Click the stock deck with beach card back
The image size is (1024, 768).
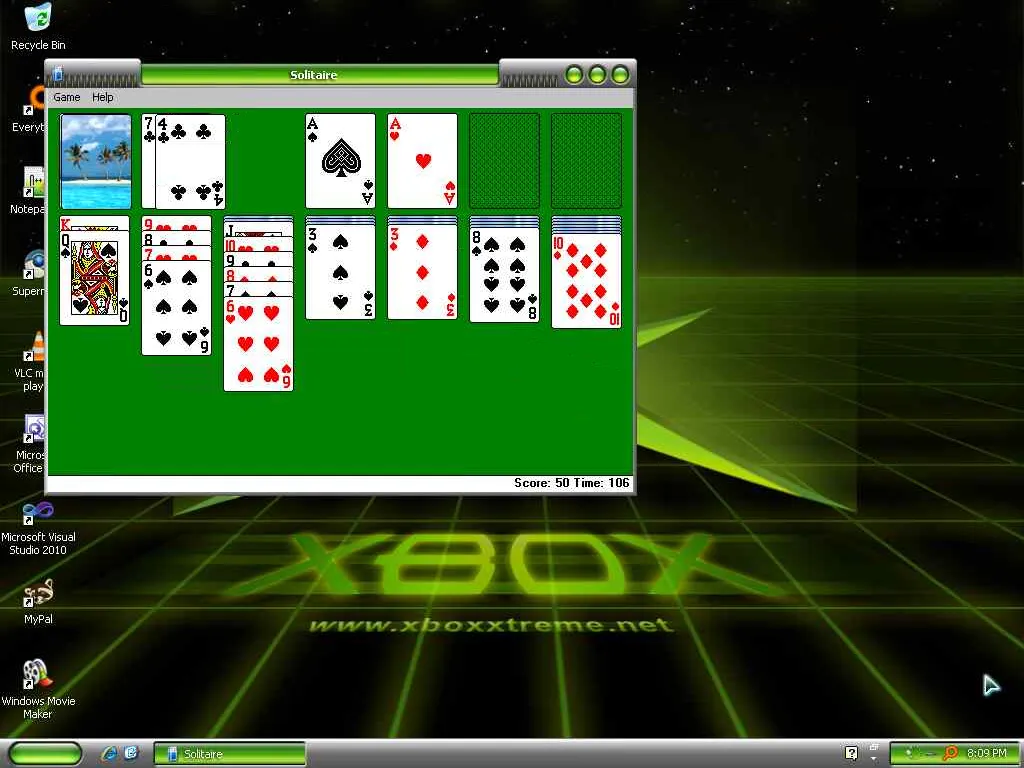click(95, 161)
